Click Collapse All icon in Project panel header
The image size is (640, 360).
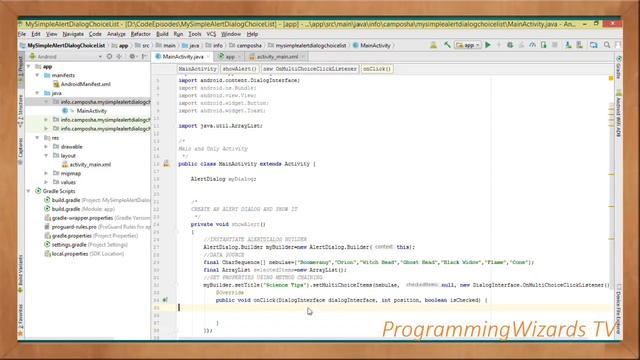click(x=119, y=56)
